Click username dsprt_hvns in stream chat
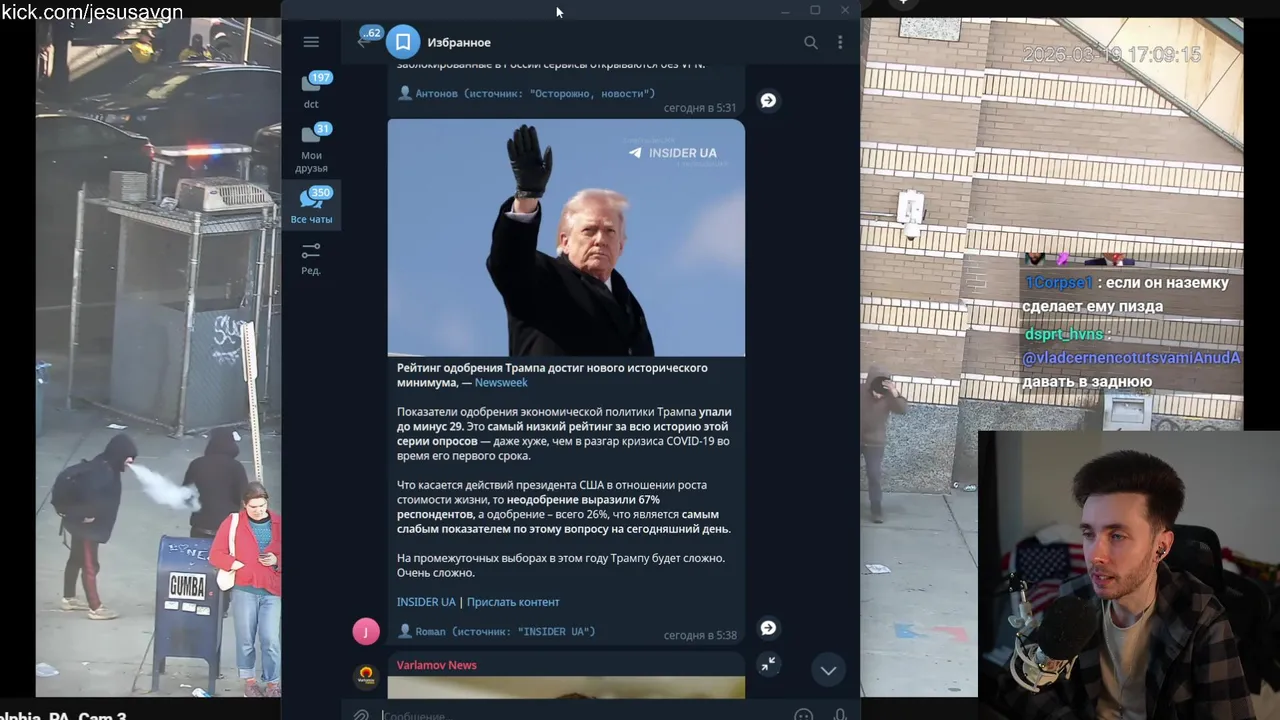The image size is (1280, 720). [x=1063, y=334]
